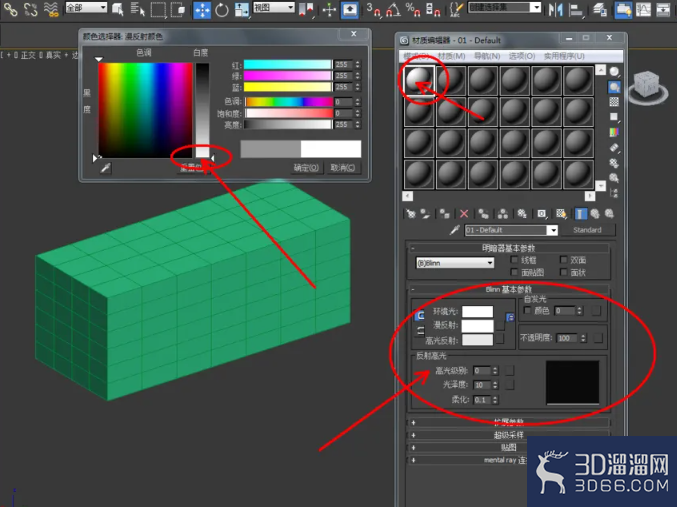The width and height of the screenshot is (677, 507).
Task: Open 导航(N) menu in Material Editor
Action: [487, 56]
